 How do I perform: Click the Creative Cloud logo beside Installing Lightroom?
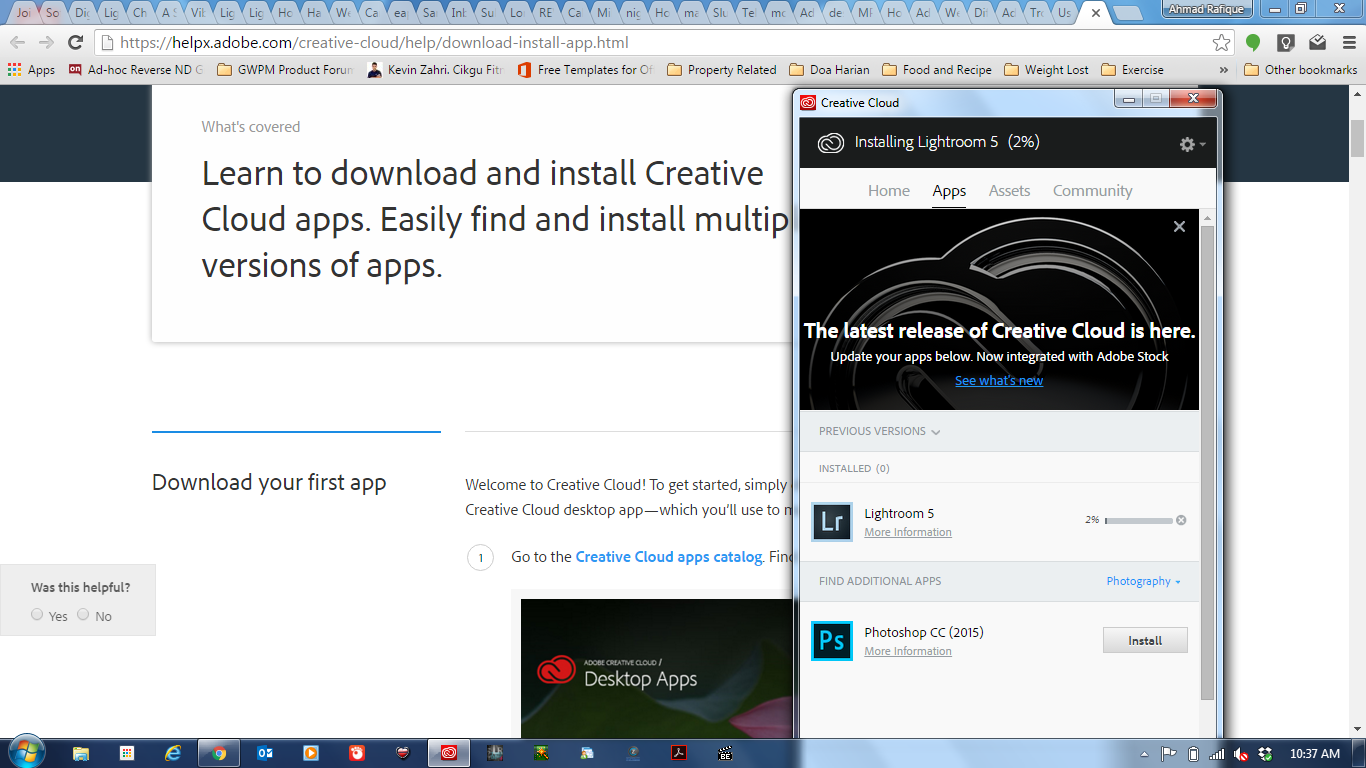(x=831, y=143)
